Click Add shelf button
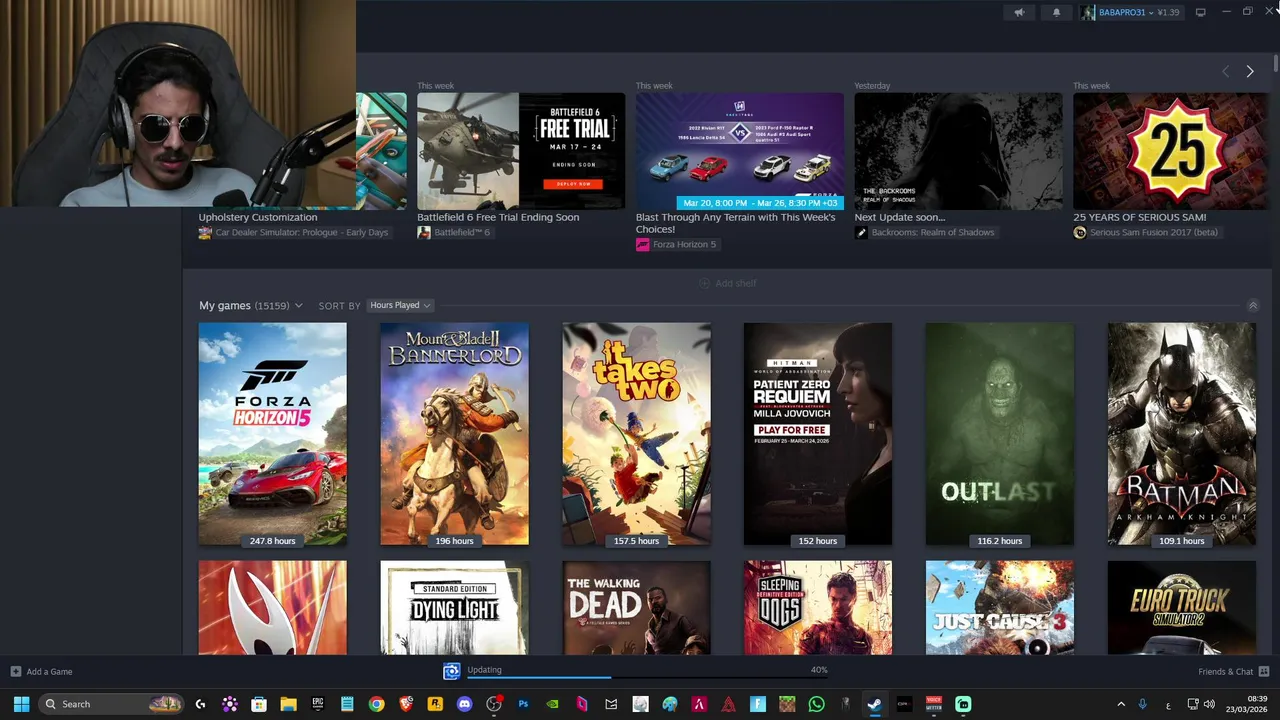Screen dimensions: 1280x720 (x=728, y=283)
